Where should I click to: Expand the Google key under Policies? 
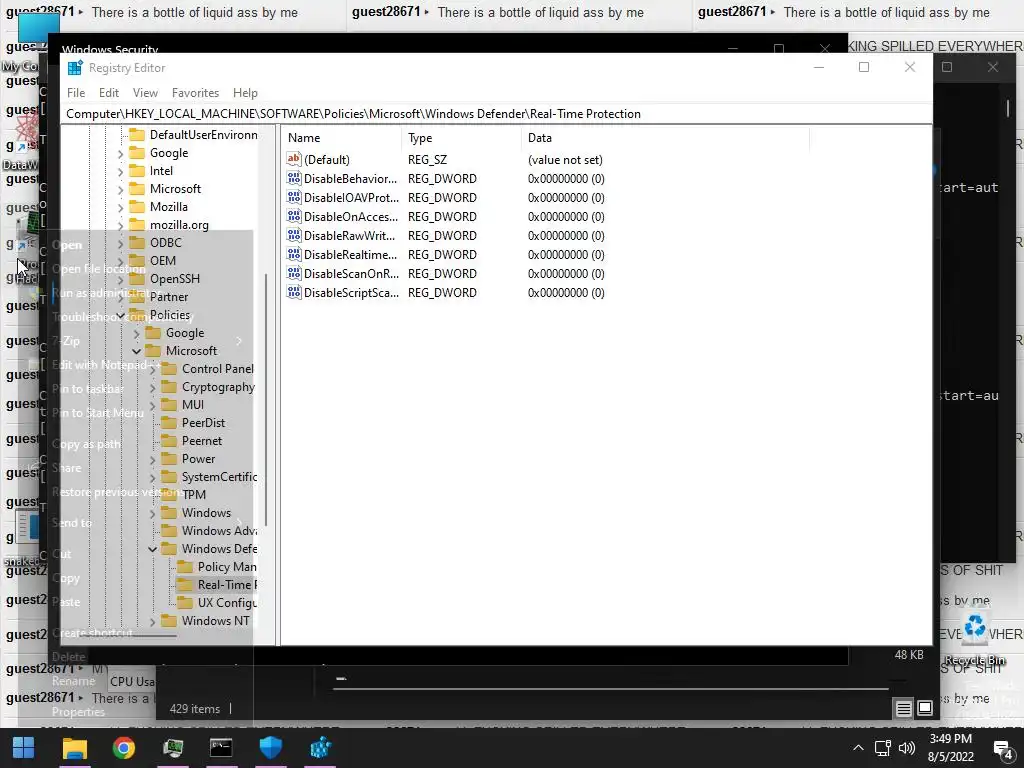click(136, 334)
